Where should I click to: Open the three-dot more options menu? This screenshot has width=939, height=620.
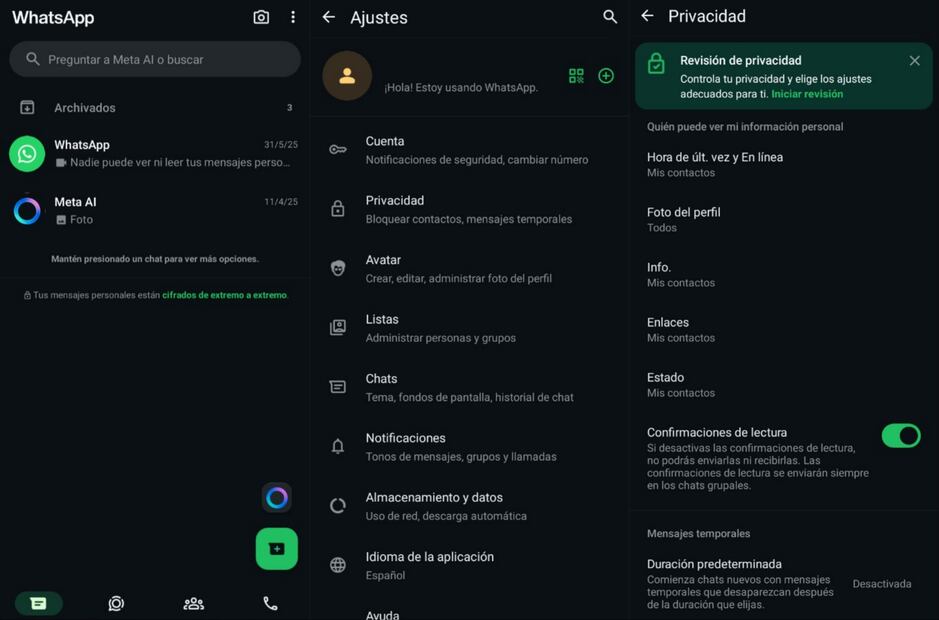tap(293, 17)
